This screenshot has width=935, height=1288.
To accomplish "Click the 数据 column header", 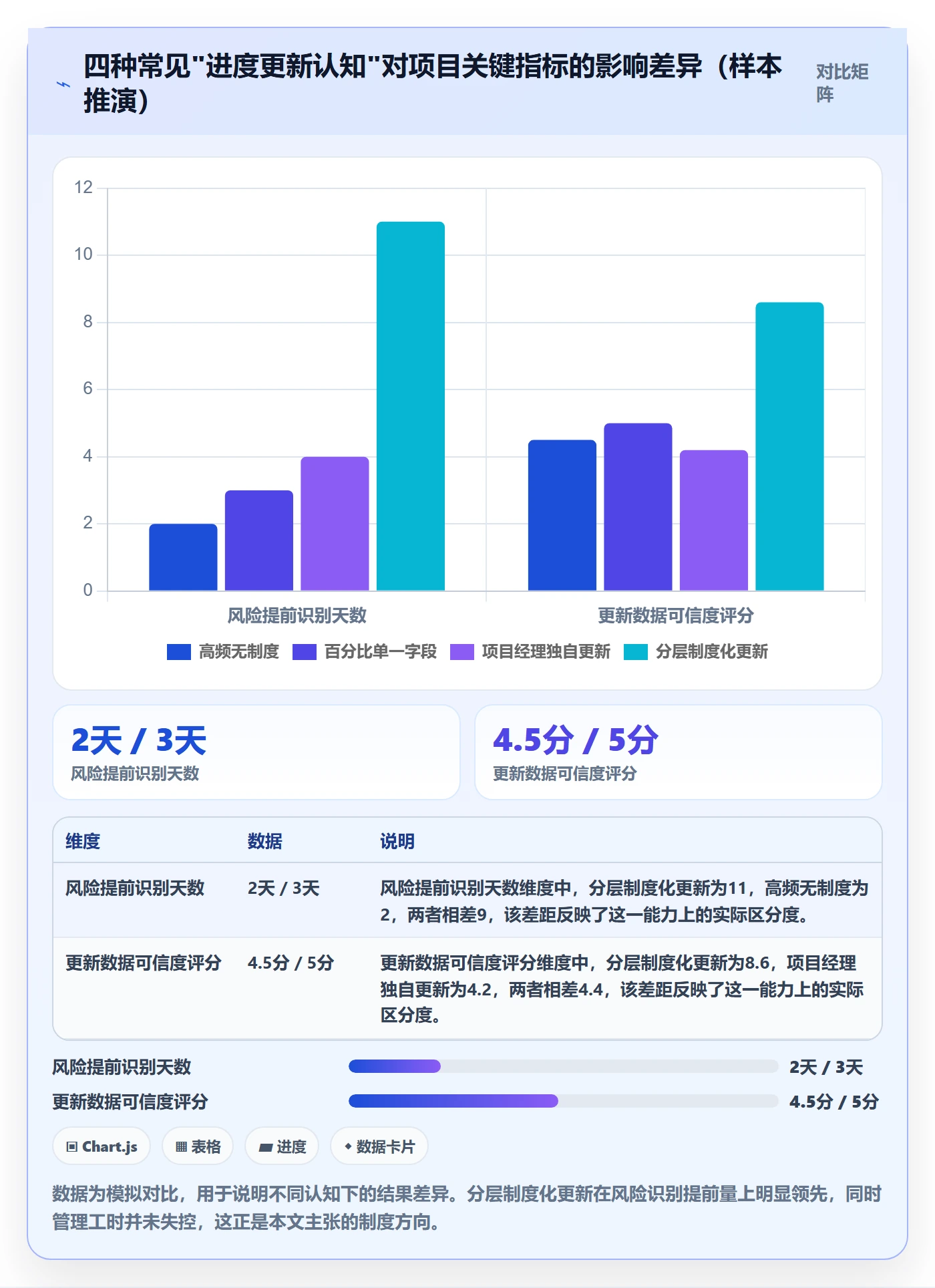I will pos(265,841).
